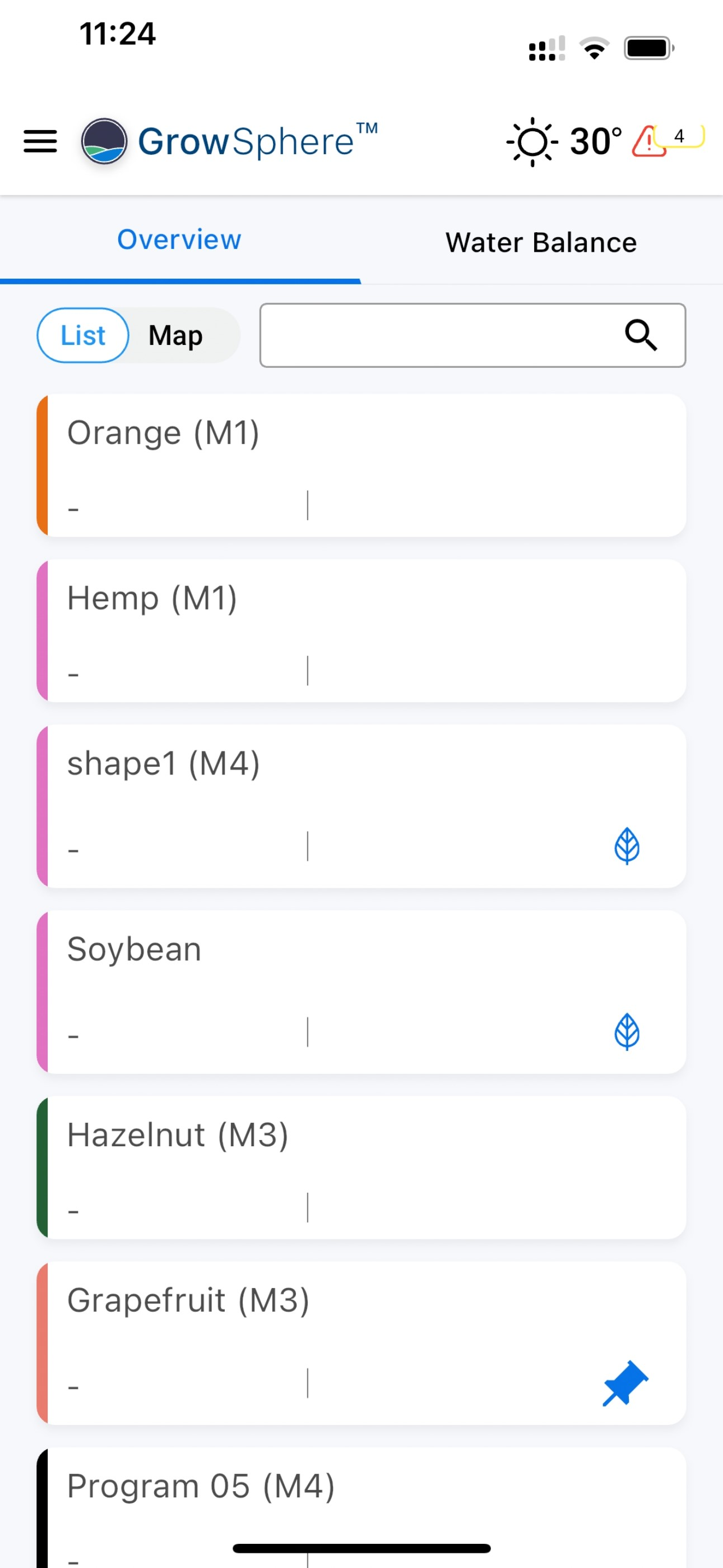Screen dimensions: 723x1568
Task: Focus the plot search field
Action: point(473,335)
